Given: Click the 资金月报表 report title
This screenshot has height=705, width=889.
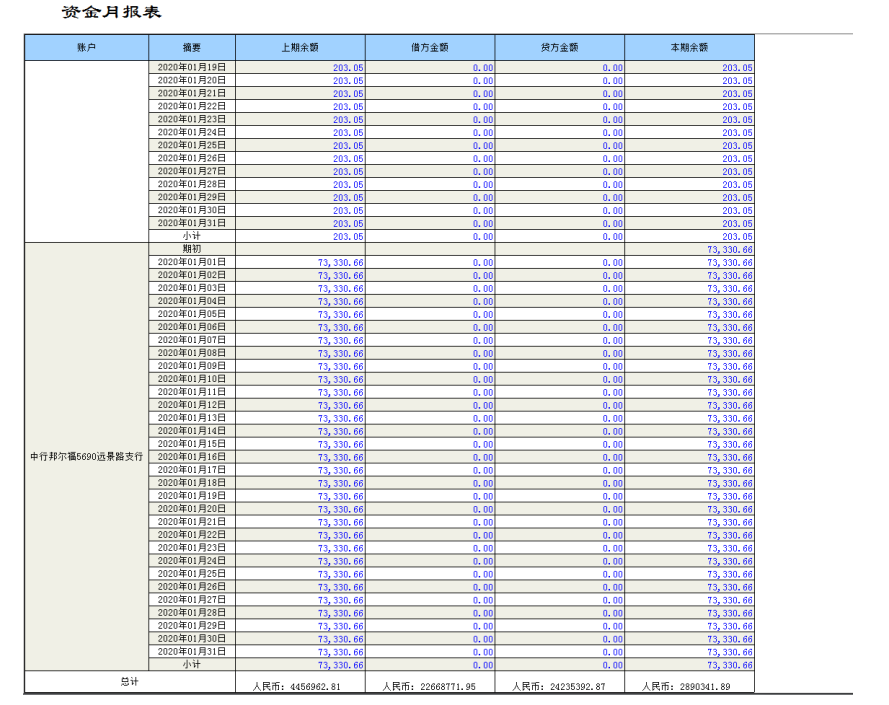Looking at the screenshot, I should [112, 12].
